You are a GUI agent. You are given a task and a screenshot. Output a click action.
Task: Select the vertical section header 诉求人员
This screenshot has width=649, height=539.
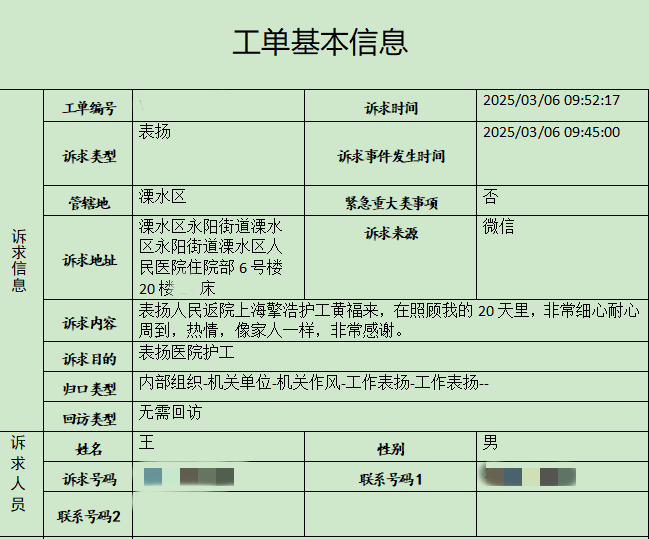[x=18, y=473]
